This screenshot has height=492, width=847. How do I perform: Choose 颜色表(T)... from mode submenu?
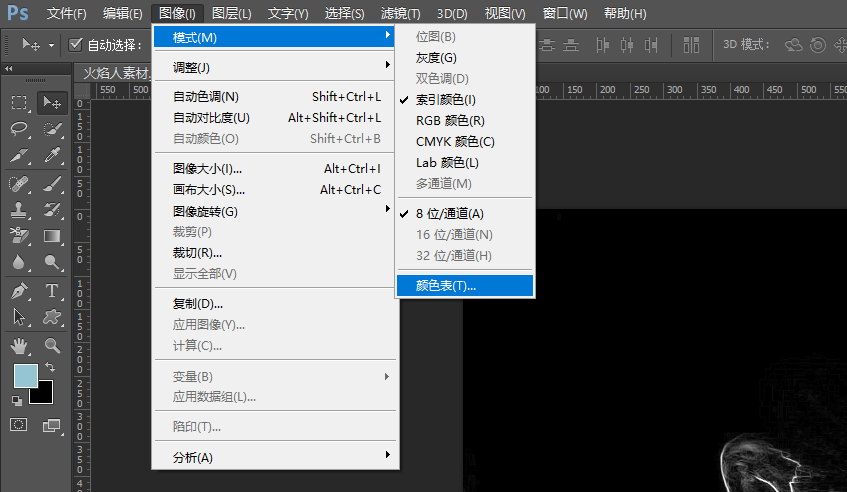coord(465,286)
